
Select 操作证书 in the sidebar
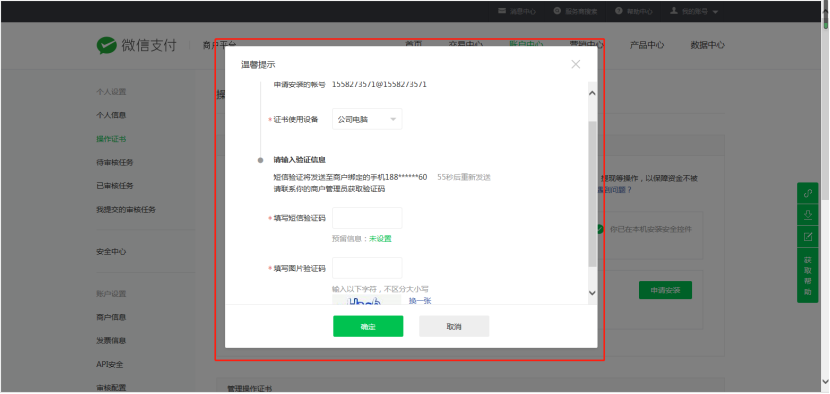[111, 139]
